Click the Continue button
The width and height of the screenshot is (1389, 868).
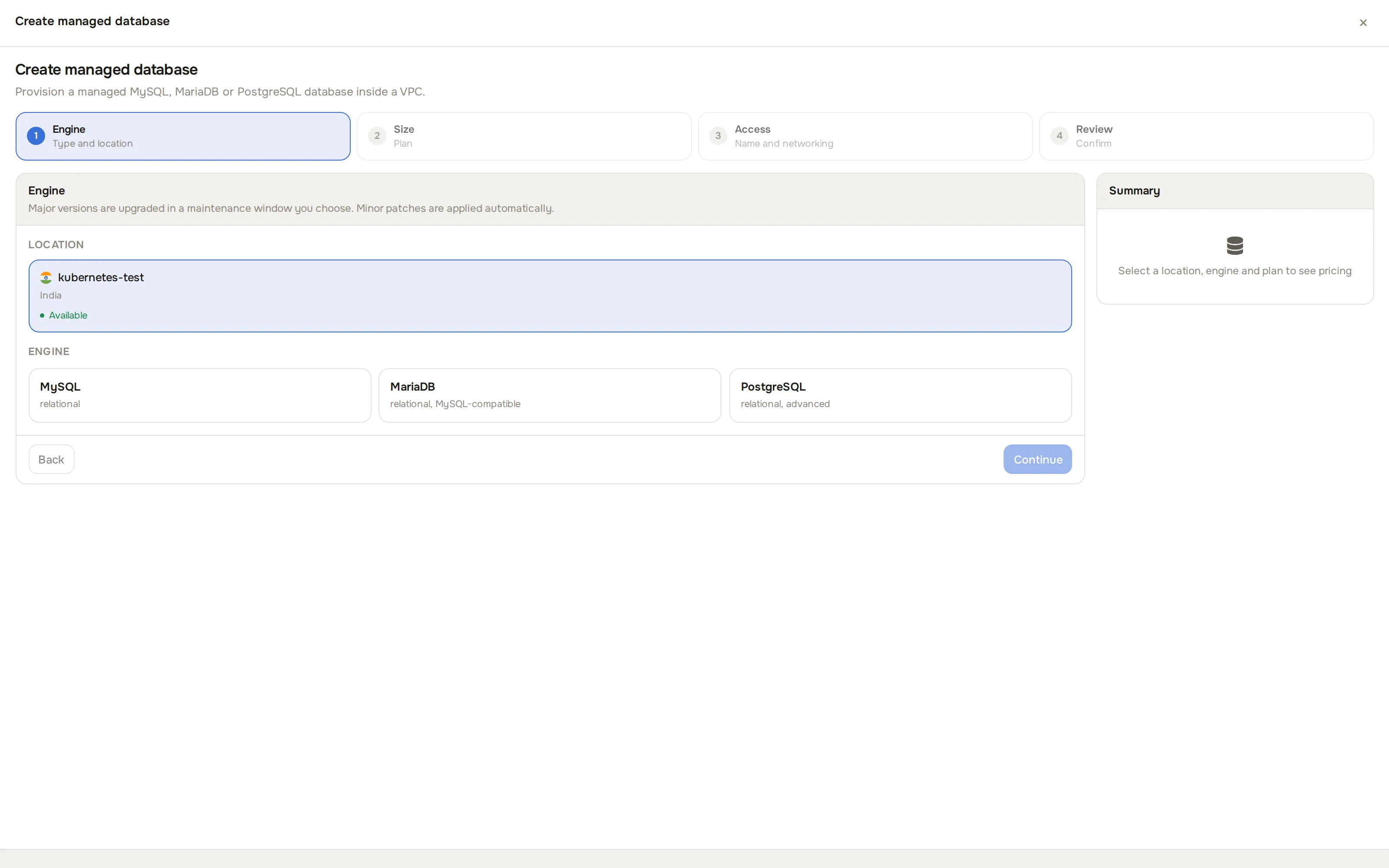click(x=1037, y=459)
